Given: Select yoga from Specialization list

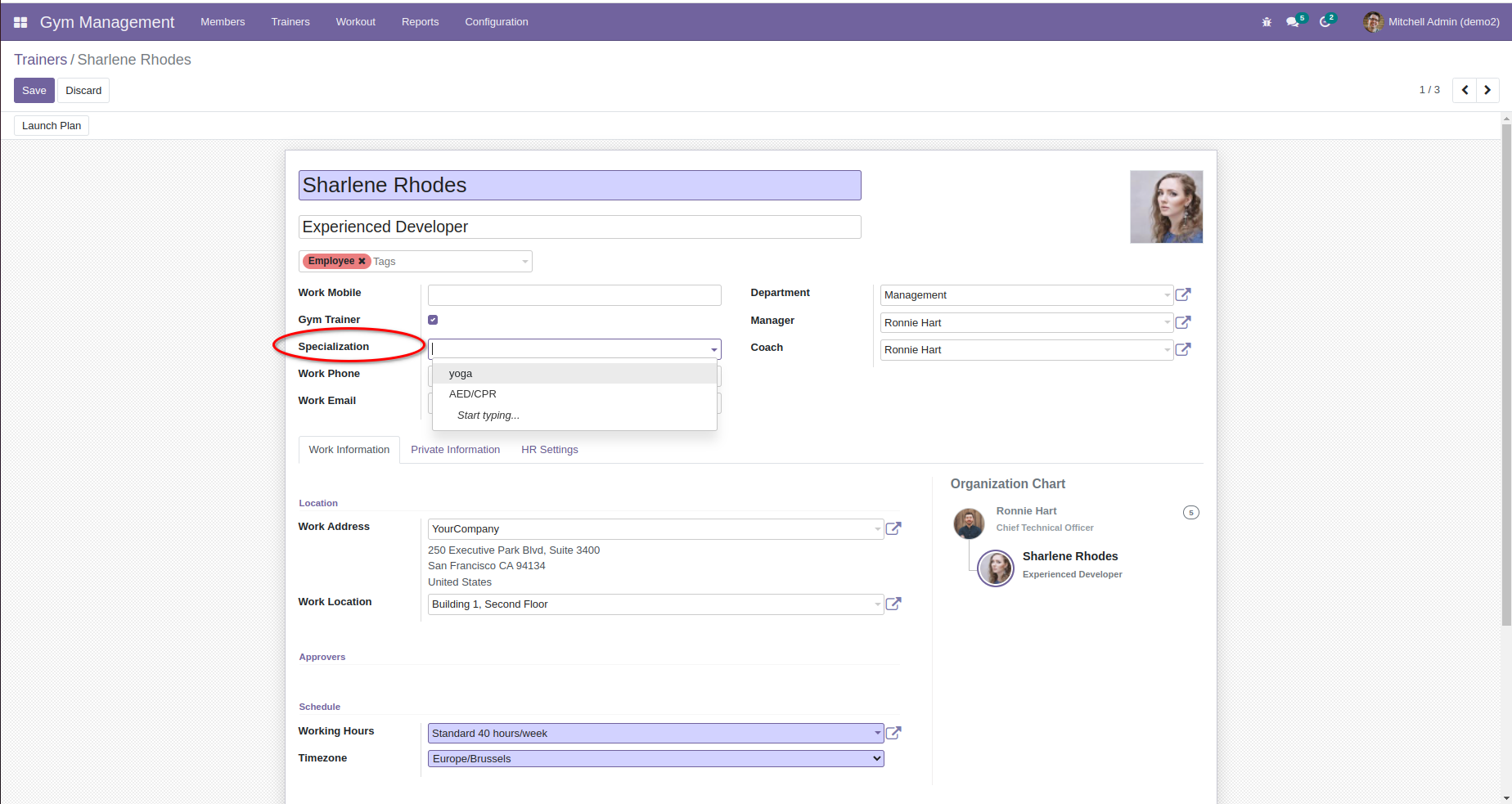Looking at the screenshot, I should pos(461,374).
